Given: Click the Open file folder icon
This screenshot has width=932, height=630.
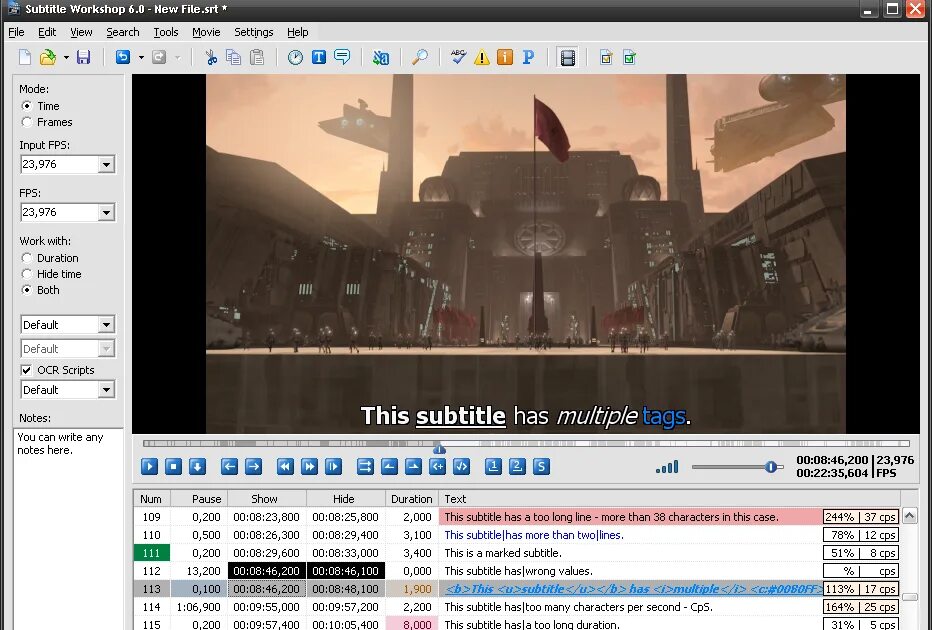Looking at the screenshot, I should [x=48, y=58].
